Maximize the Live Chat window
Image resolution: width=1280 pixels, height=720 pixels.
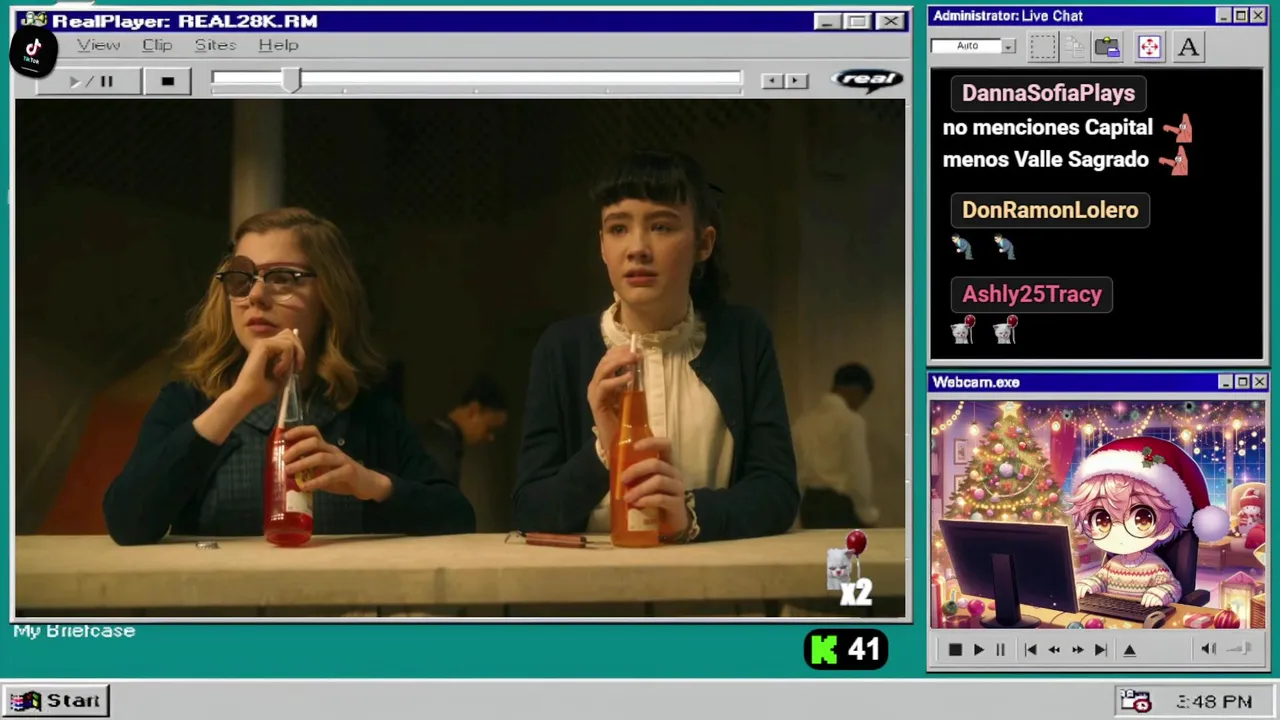click(x=1240, y=16)
